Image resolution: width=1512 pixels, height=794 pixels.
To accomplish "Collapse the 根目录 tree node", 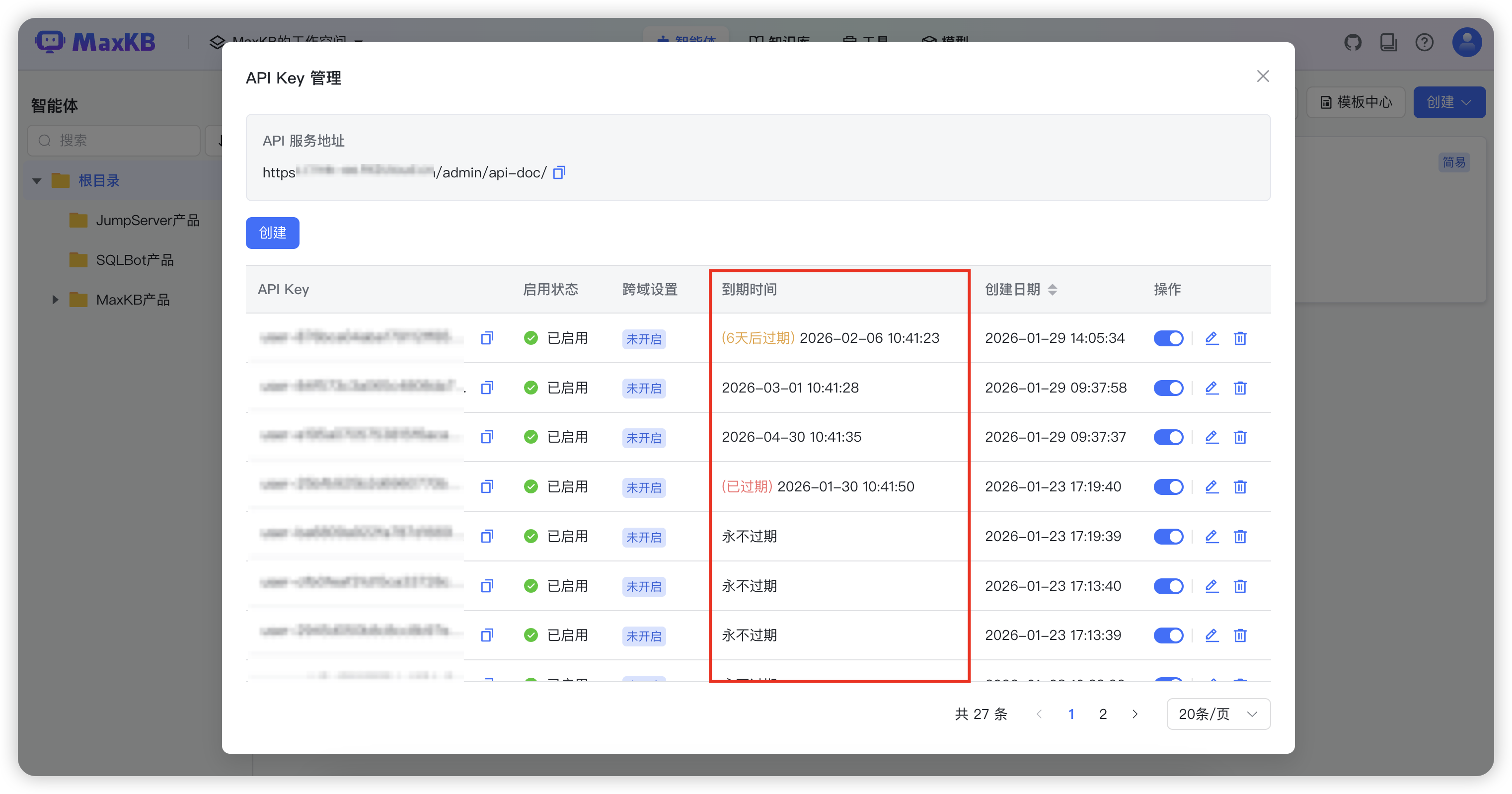I will (x=37, y=181).
